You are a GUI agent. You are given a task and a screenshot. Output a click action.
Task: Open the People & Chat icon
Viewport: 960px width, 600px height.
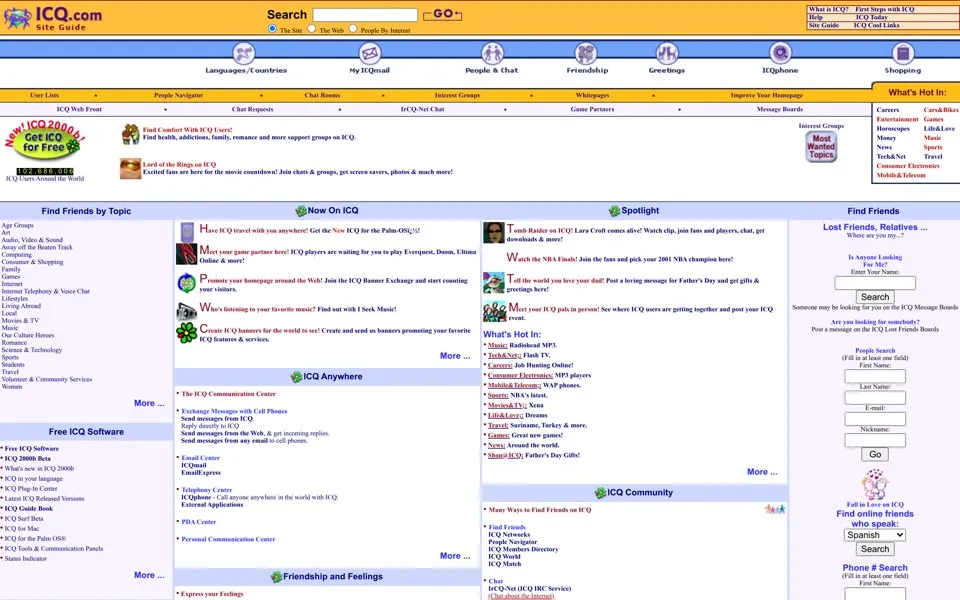[492, 54]
